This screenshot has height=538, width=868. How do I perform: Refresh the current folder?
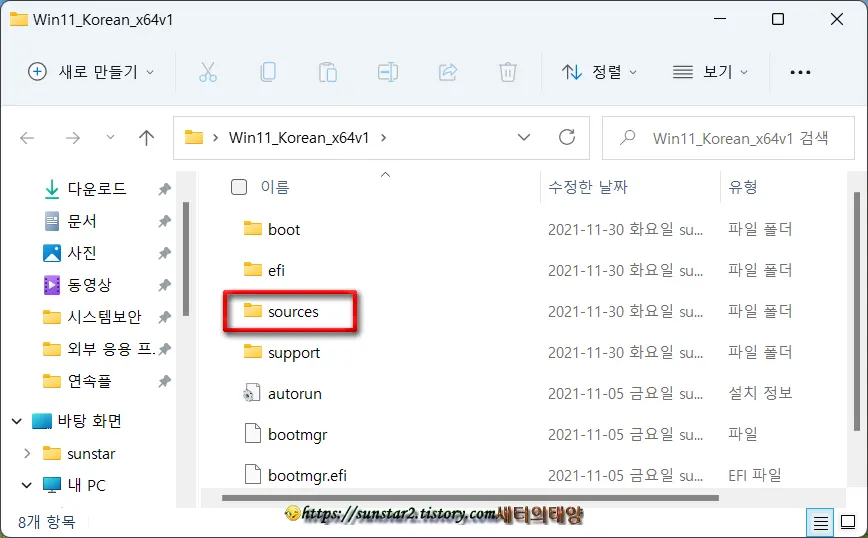[567, 137]
